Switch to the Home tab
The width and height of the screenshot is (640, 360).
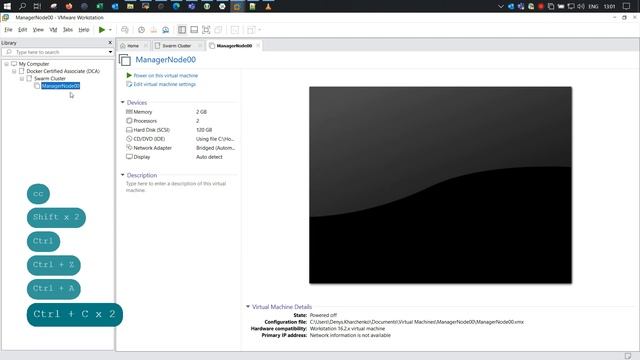tap(133, 46)
